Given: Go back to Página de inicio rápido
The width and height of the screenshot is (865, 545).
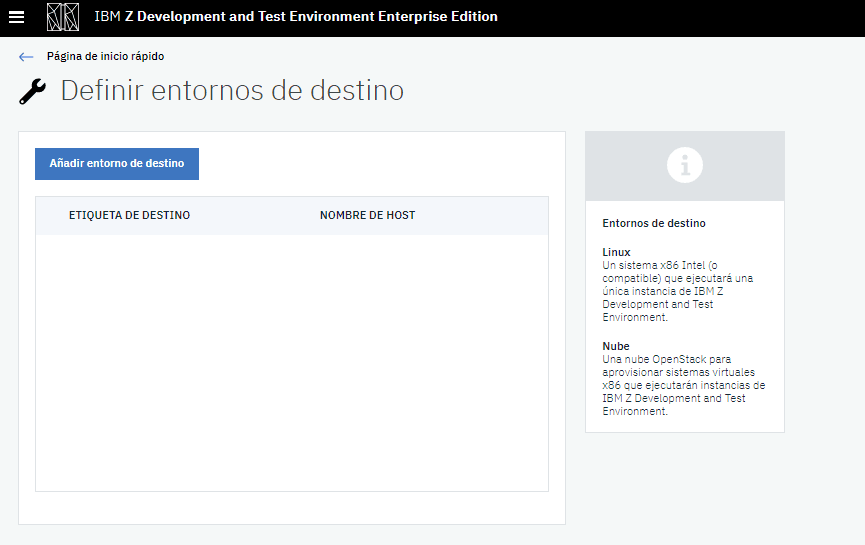Looking at the screenshot, I should coord(105,57).
